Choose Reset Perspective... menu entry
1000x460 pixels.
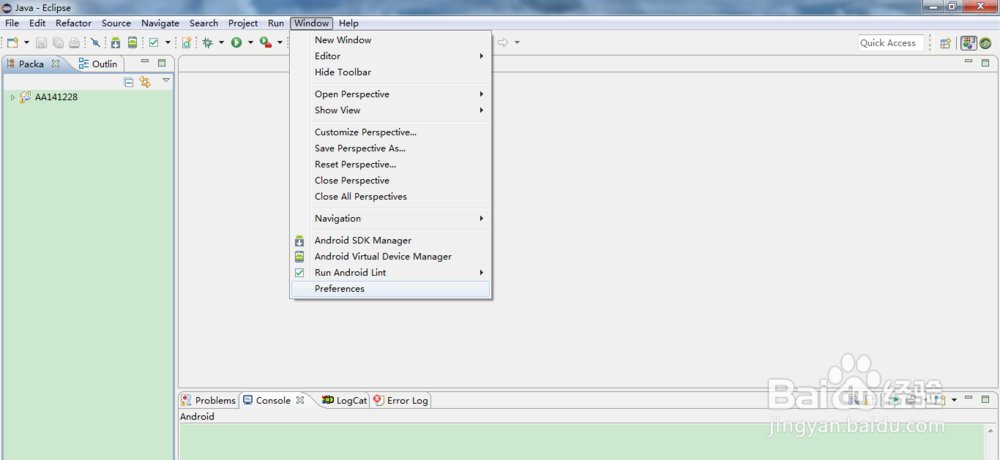pos(390,165)
